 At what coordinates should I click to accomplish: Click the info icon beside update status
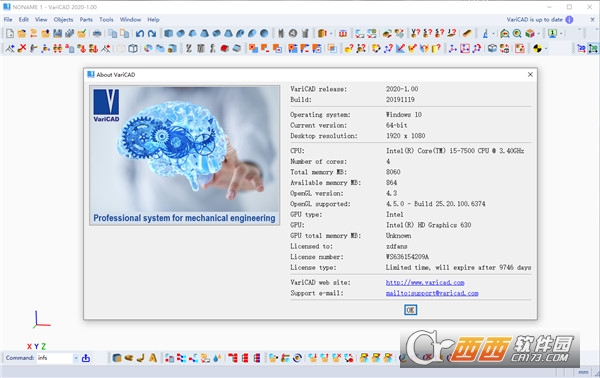click(x=569, y=20)
